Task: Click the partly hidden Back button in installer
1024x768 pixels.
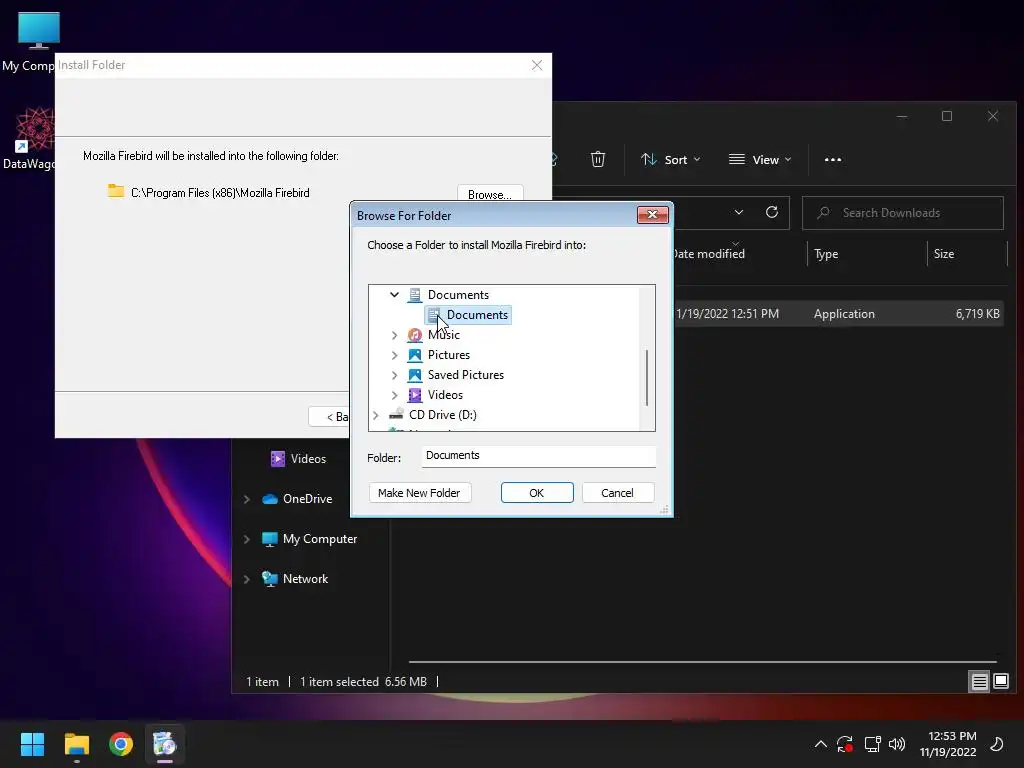Action: coord(328,417)
